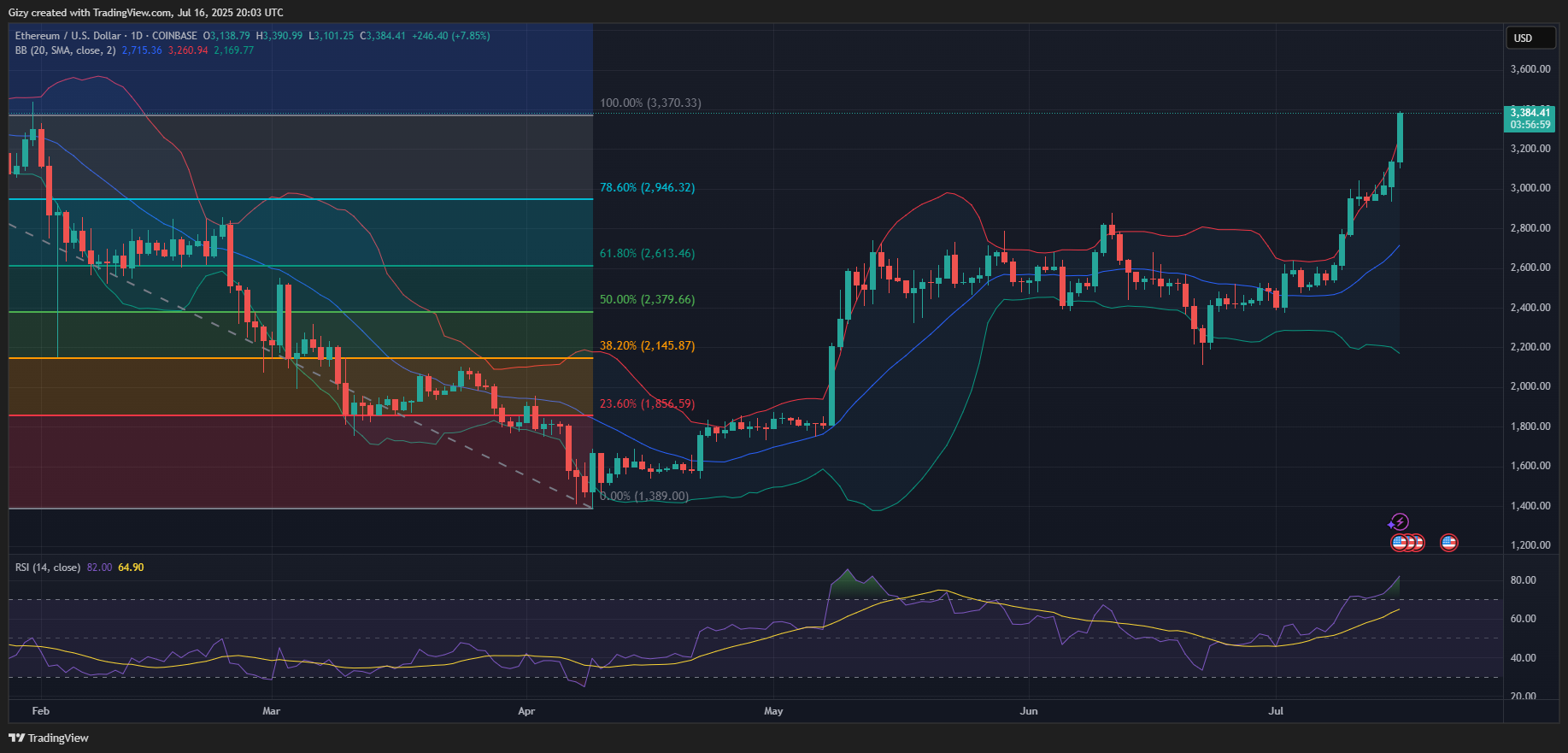
Task: Click the bar countdown timer 03:56:59
Action: click(1530, 125)
